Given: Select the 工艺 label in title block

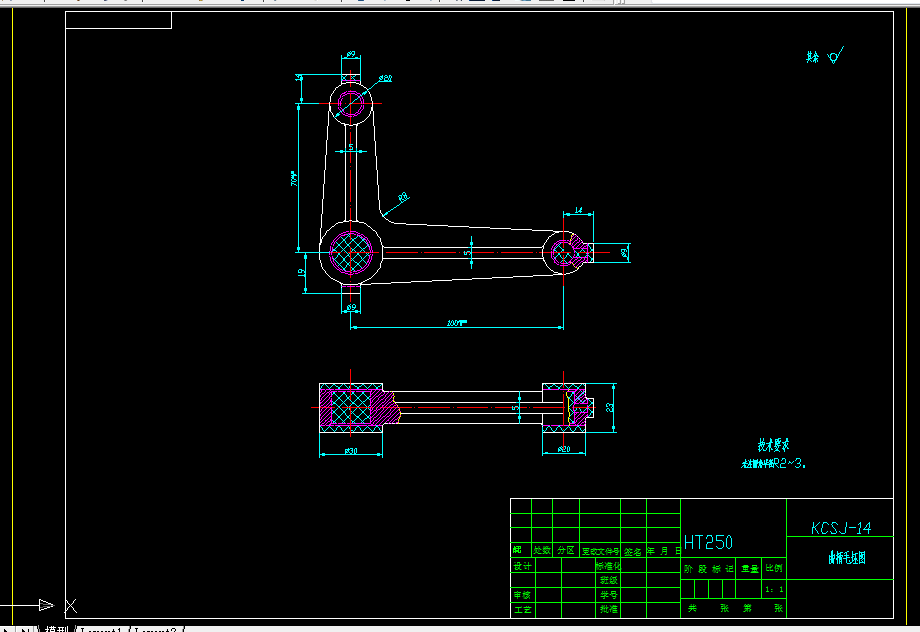Looking at the screenshot, I should (x=522, y=610).
